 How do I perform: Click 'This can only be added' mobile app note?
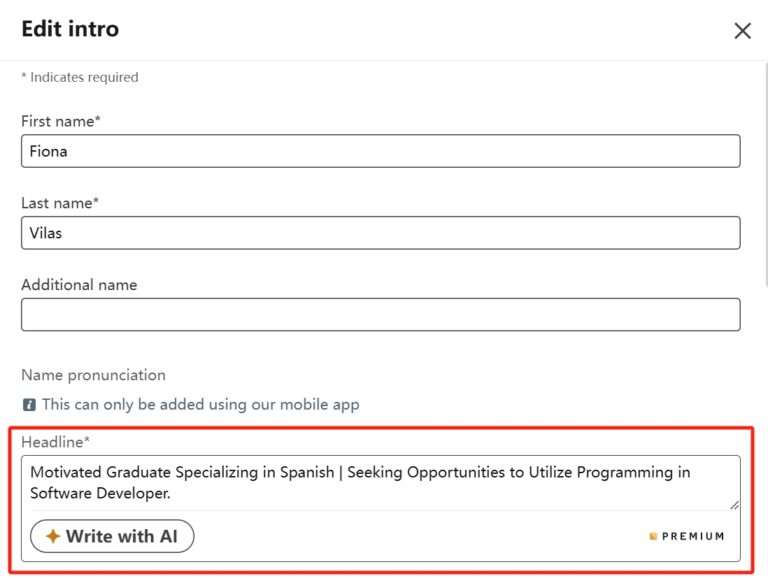coord(200,405)
